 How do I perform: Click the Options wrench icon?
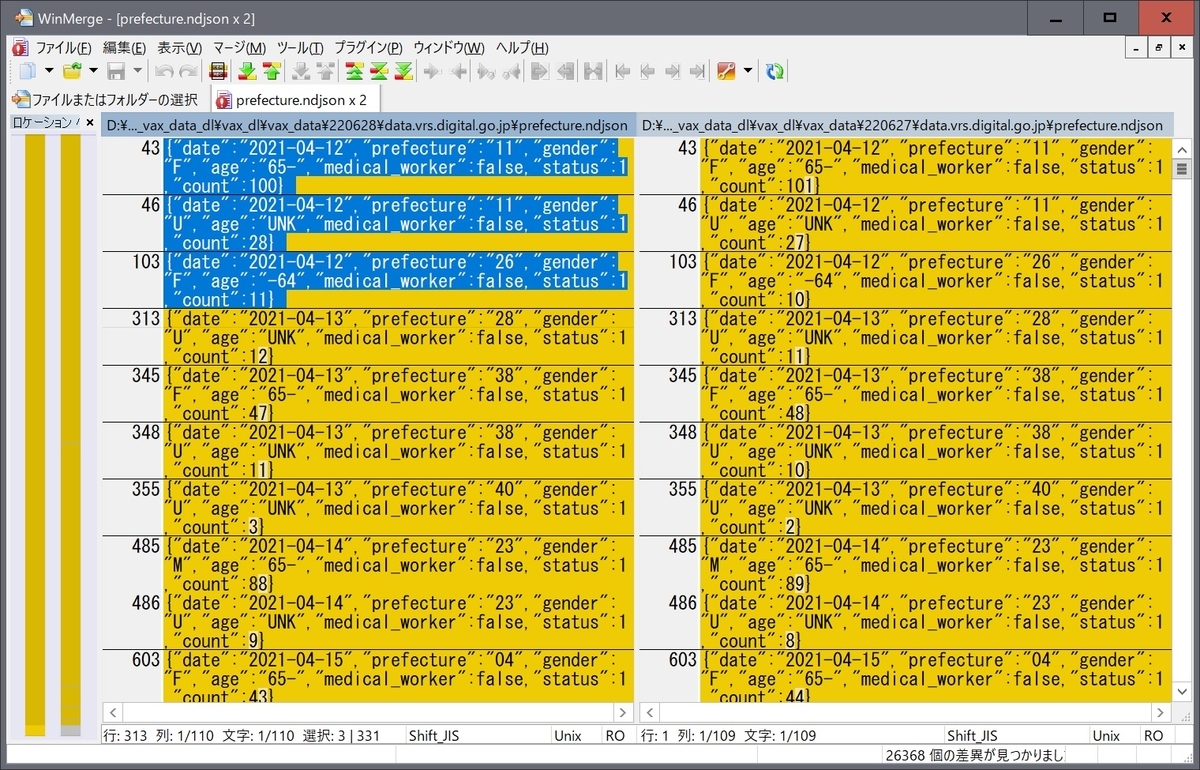tap(725, 71)
